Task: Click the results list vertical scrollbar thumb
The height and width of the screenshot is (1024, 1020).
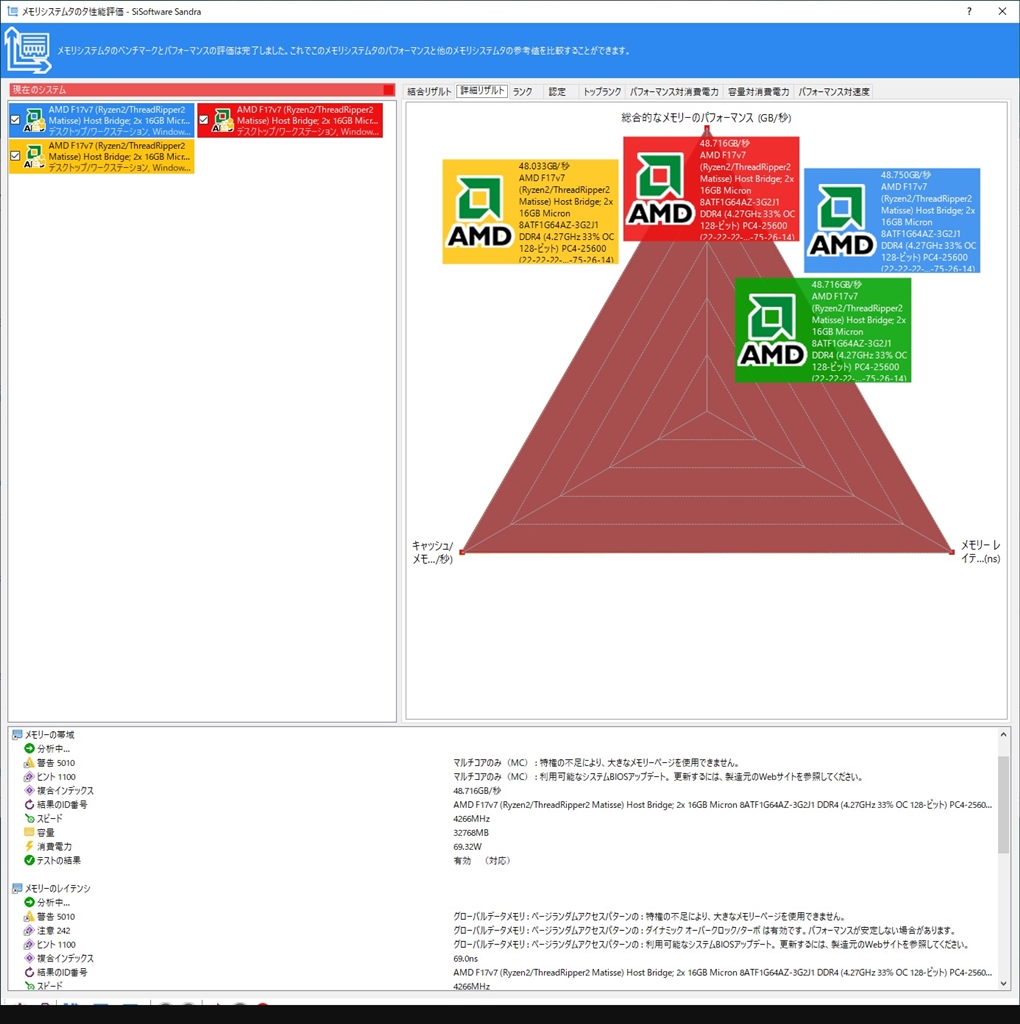Action: (1004, 804)
